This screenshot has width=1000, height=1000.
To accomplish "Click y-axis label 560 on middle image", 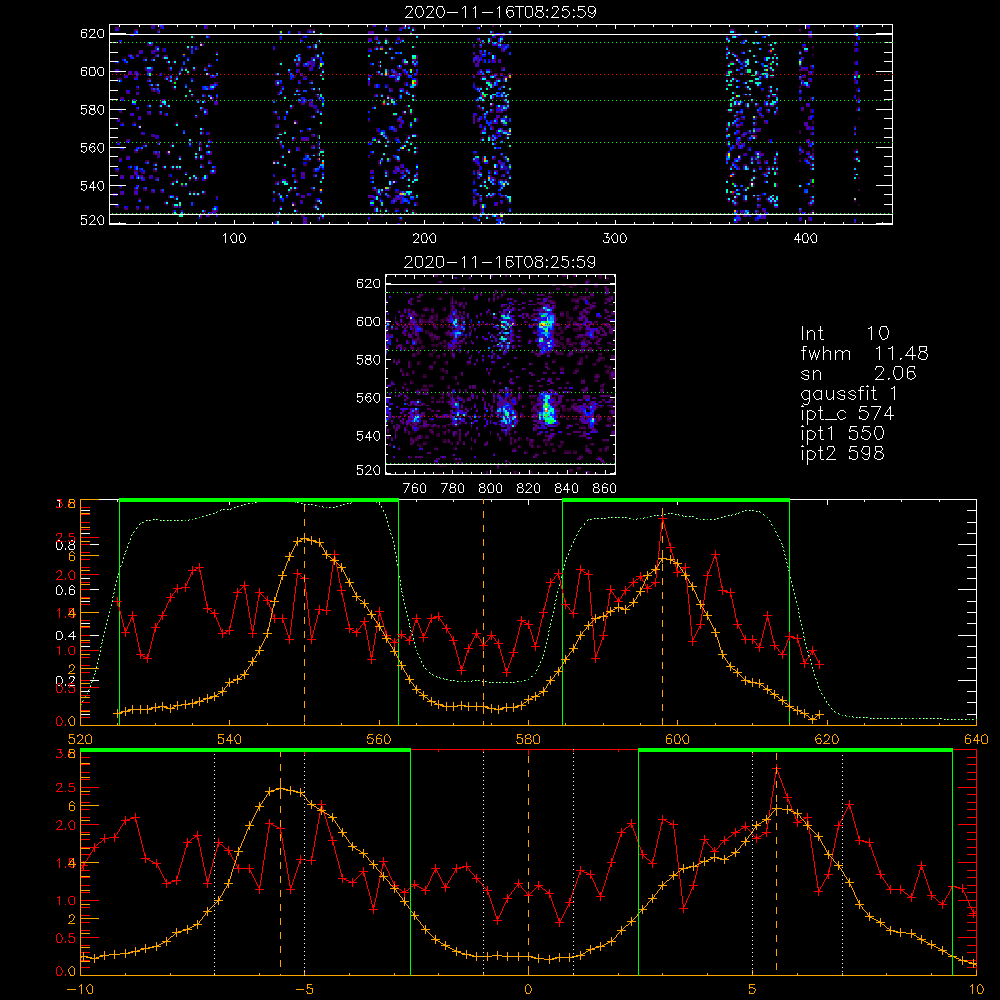I will coord(368,398).
